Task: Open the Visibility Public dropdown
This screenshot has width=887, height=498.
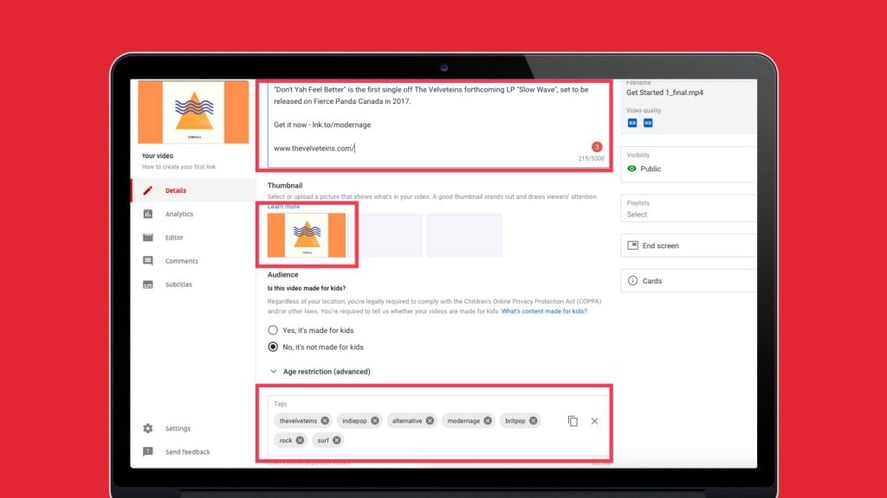Action: 688,165
